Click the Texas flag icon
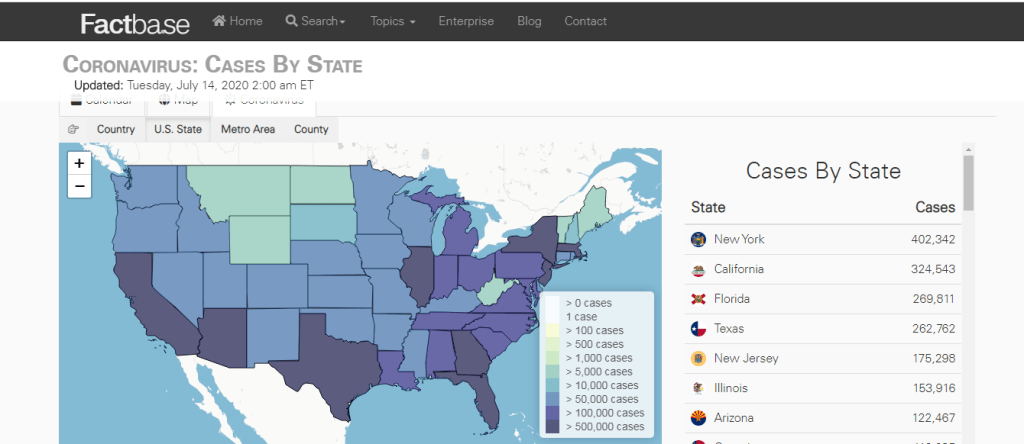This screenshot has height=444, width=1024. click(x=698, y=328)
